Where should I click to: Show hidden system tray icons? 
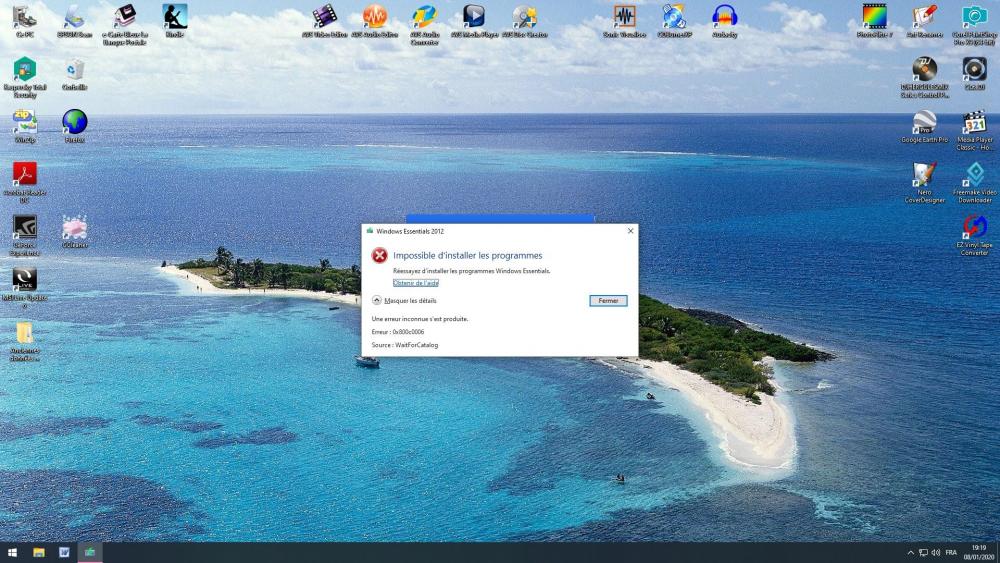pos(910,552)
